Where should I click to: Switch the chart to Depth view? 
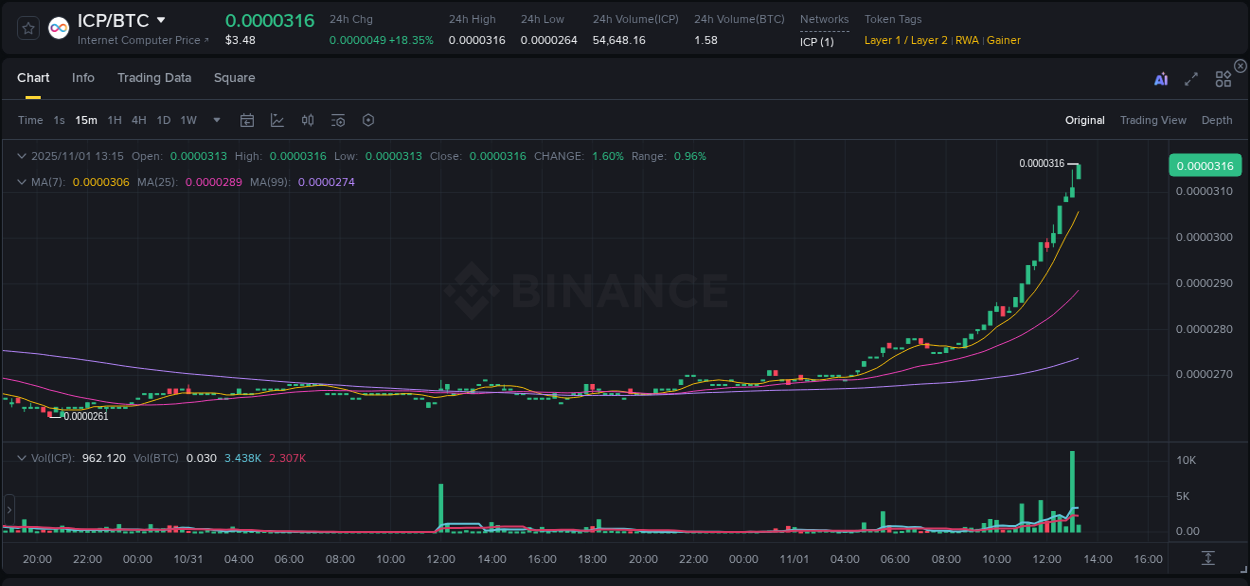pos(1216,120)
